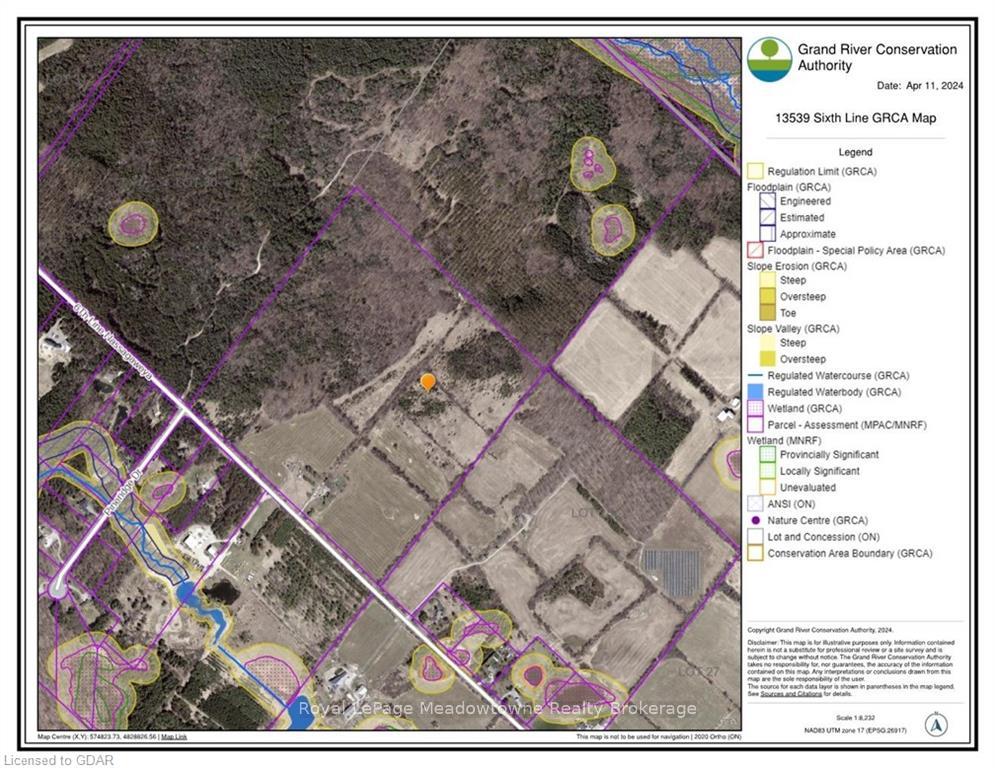Click the Conservation Area Boundary legend symbol
Viewport: 995px width, 768px height.
pos(754,553)
